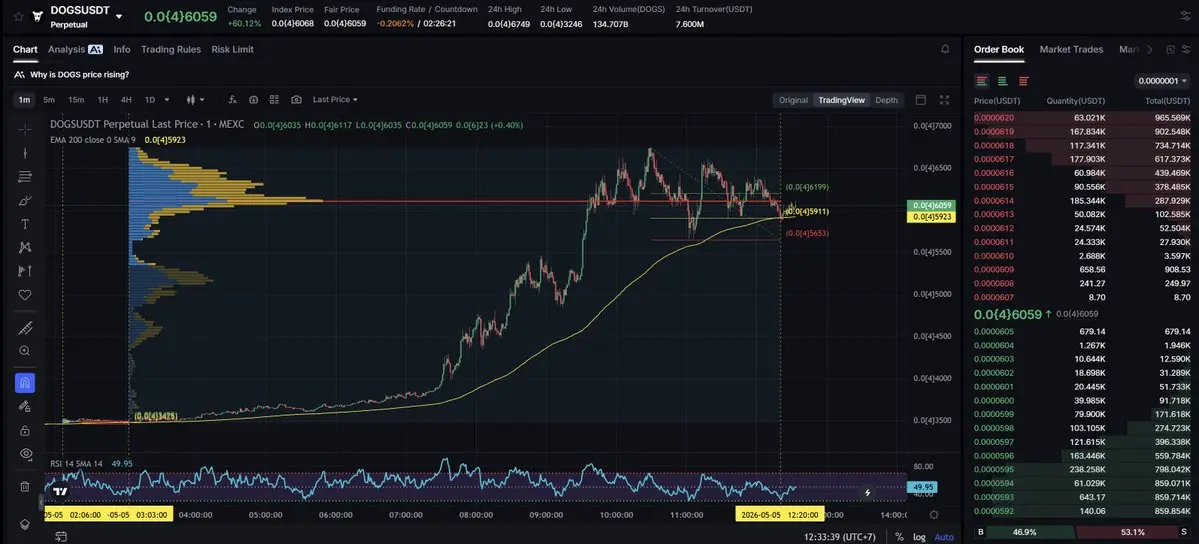
Task: Toggle hide all drawings eye icon
Action: coord(25,454)
